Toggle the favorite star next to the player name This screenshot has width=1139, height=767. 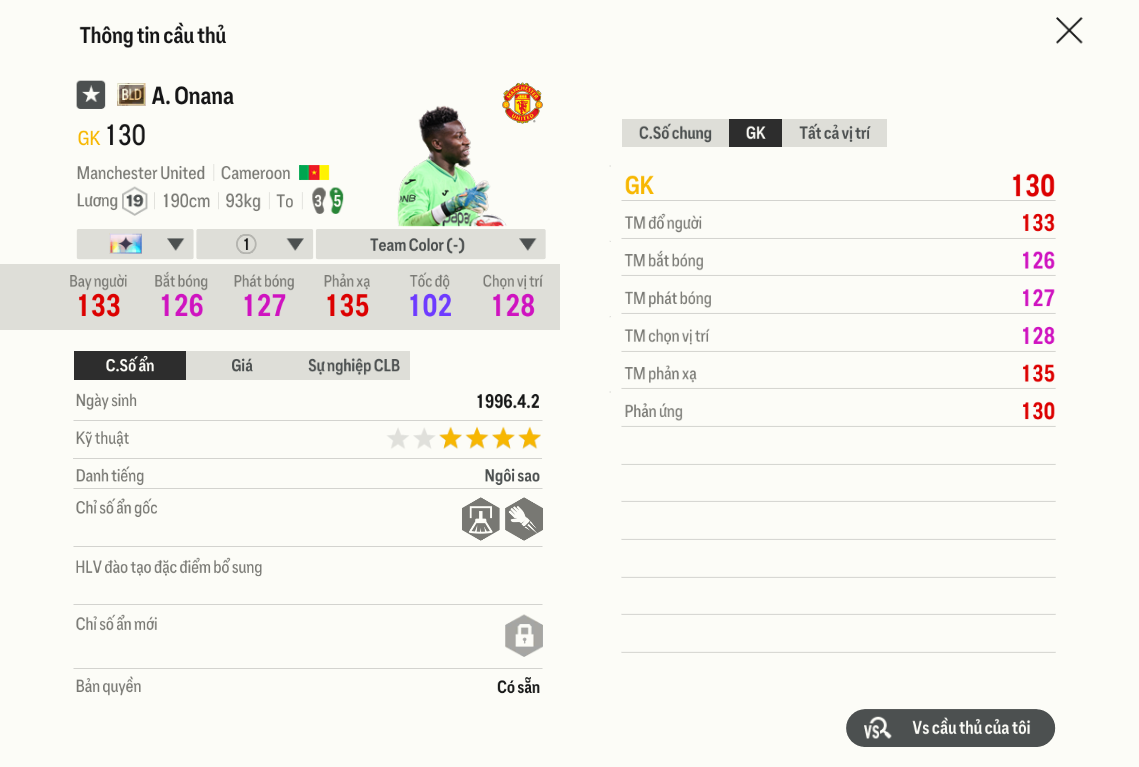(90, 94)
